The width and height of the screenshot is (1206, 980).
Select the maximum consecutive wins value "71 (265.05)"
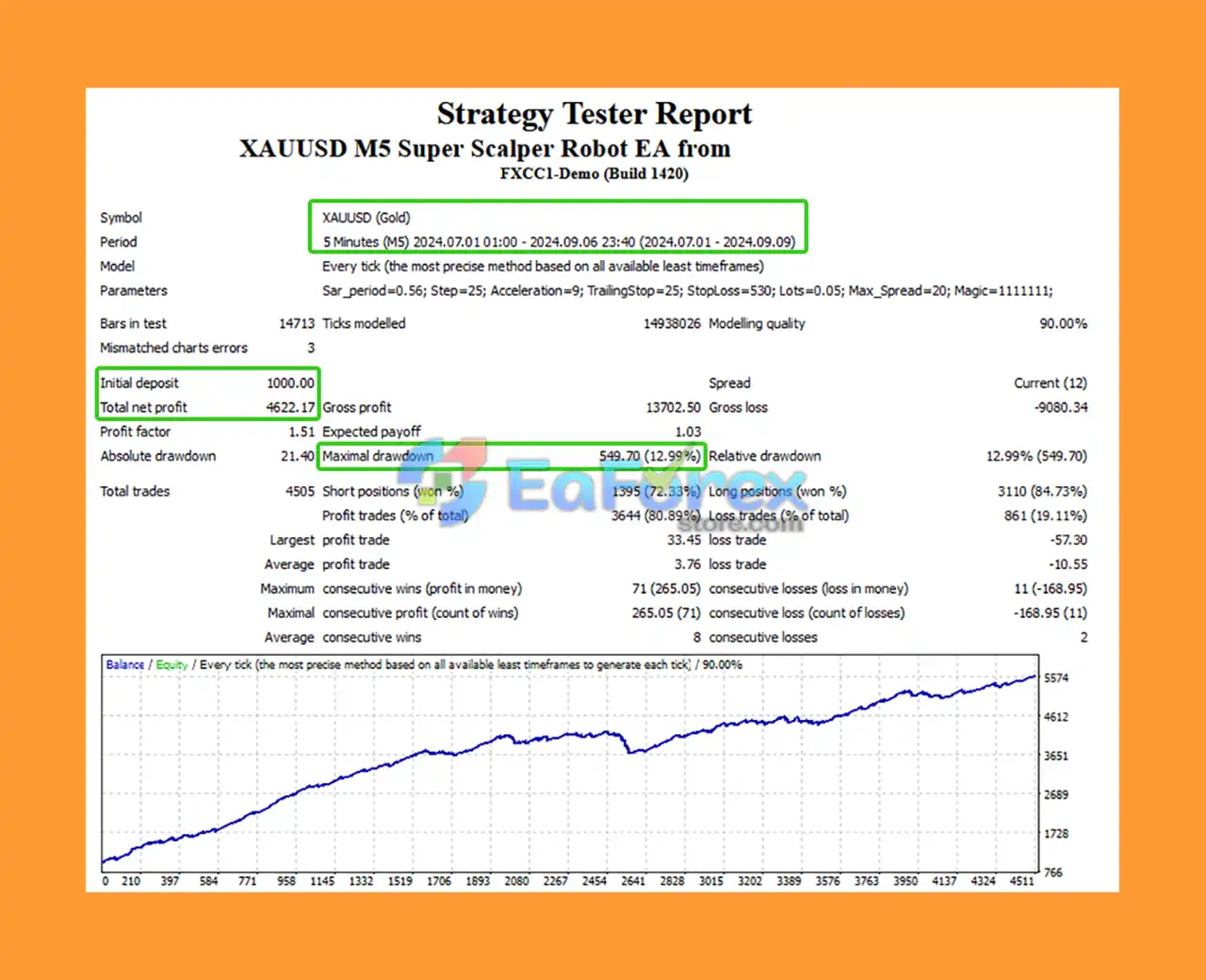[666, 589]
